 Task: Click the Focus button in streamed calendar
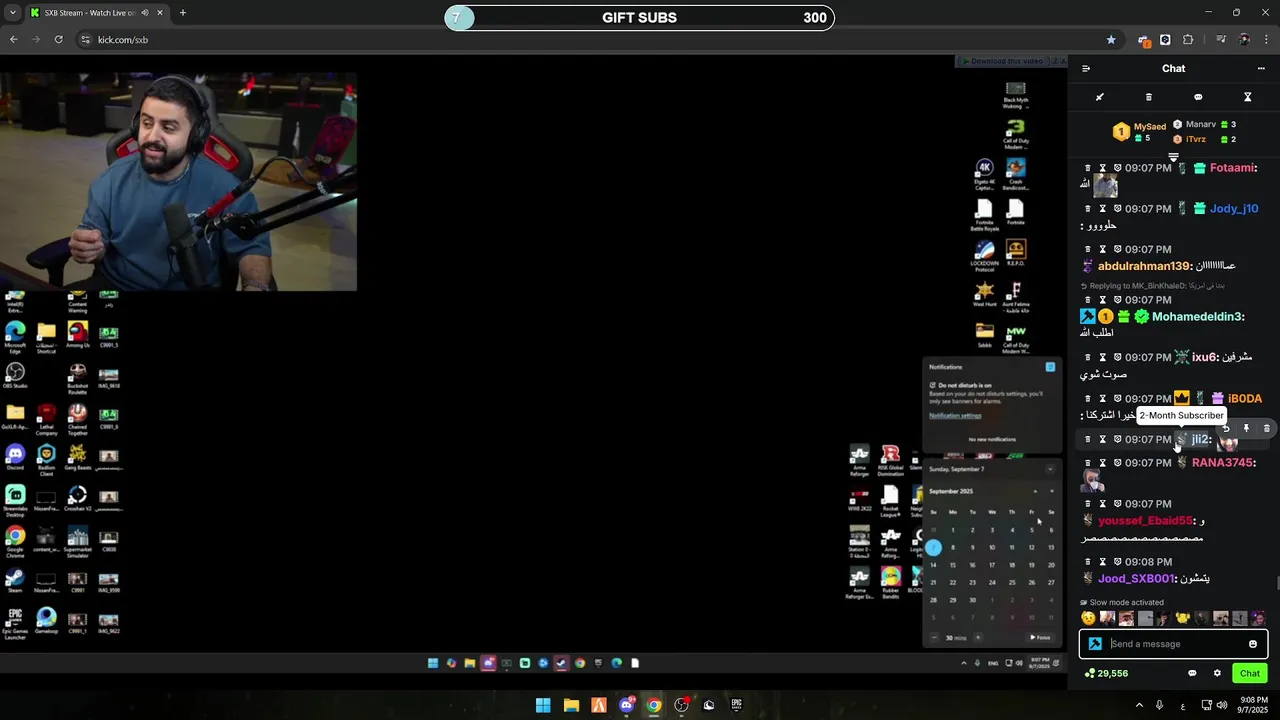[x=1040, y=637]
